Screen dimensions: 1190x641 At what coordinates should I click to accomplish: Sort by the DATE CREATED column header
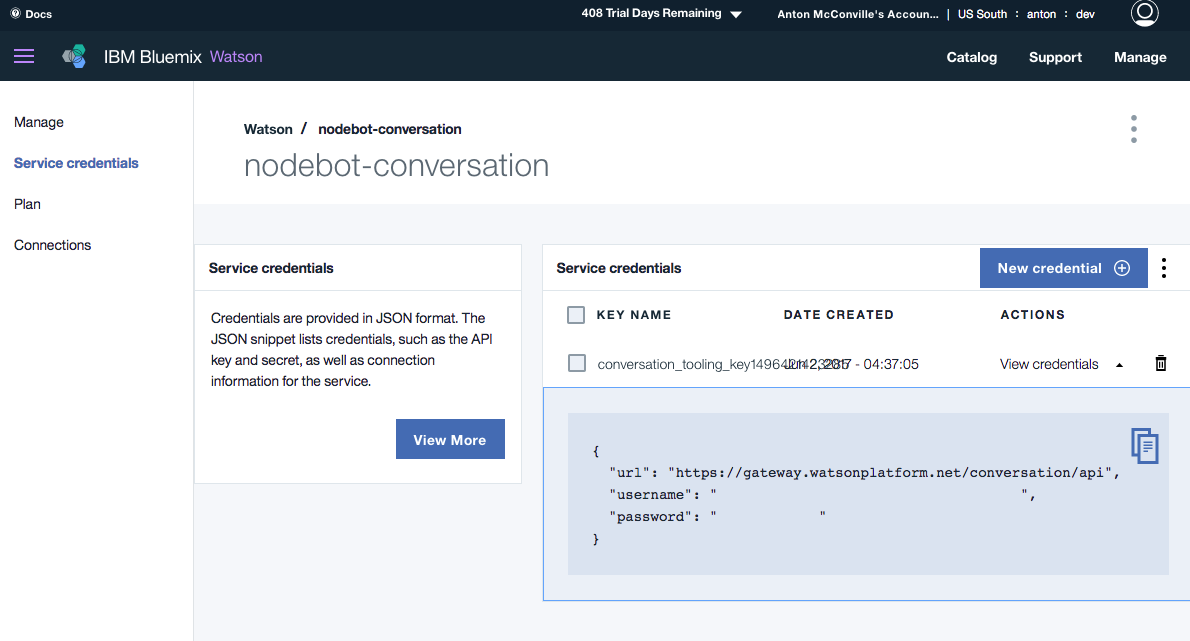click(x=839, y=315)
